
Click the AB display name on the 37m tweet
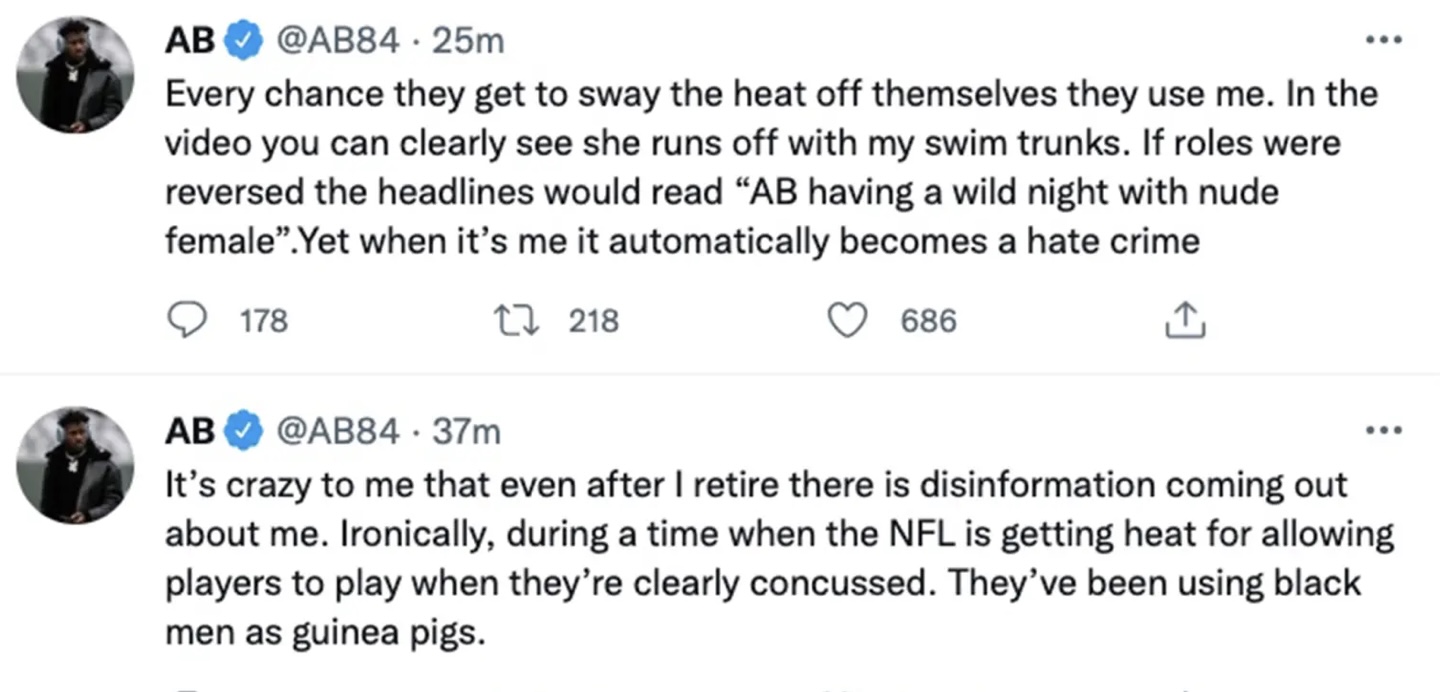click(x=189, y=431)
